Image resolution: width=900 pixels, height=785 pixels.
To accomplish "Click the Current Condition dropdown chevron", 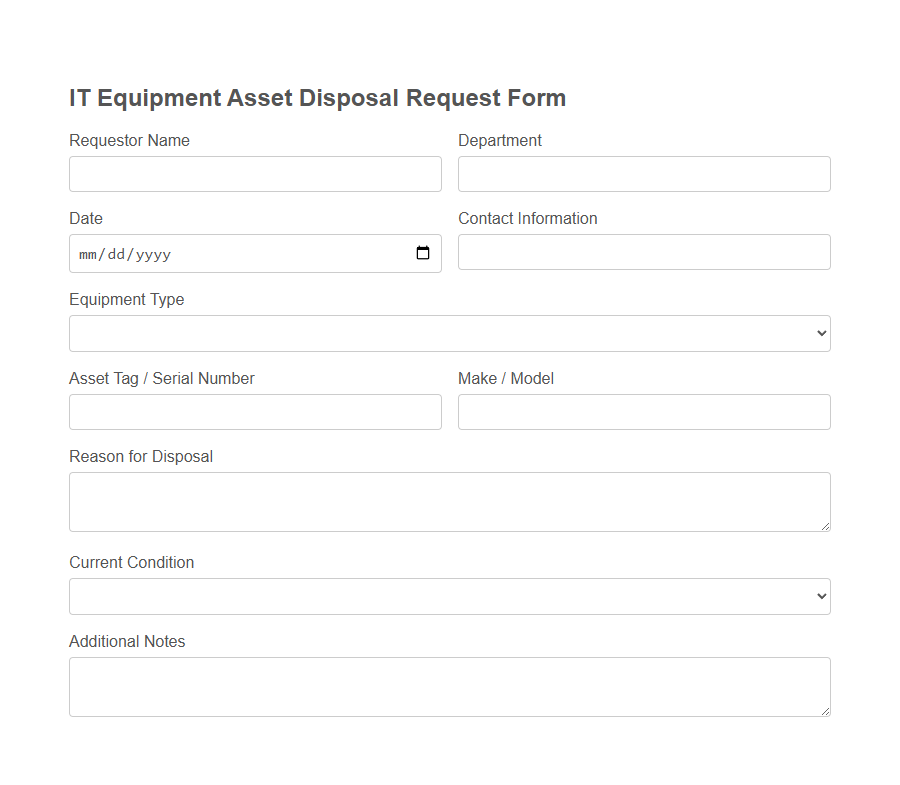I will pos(820,596).
